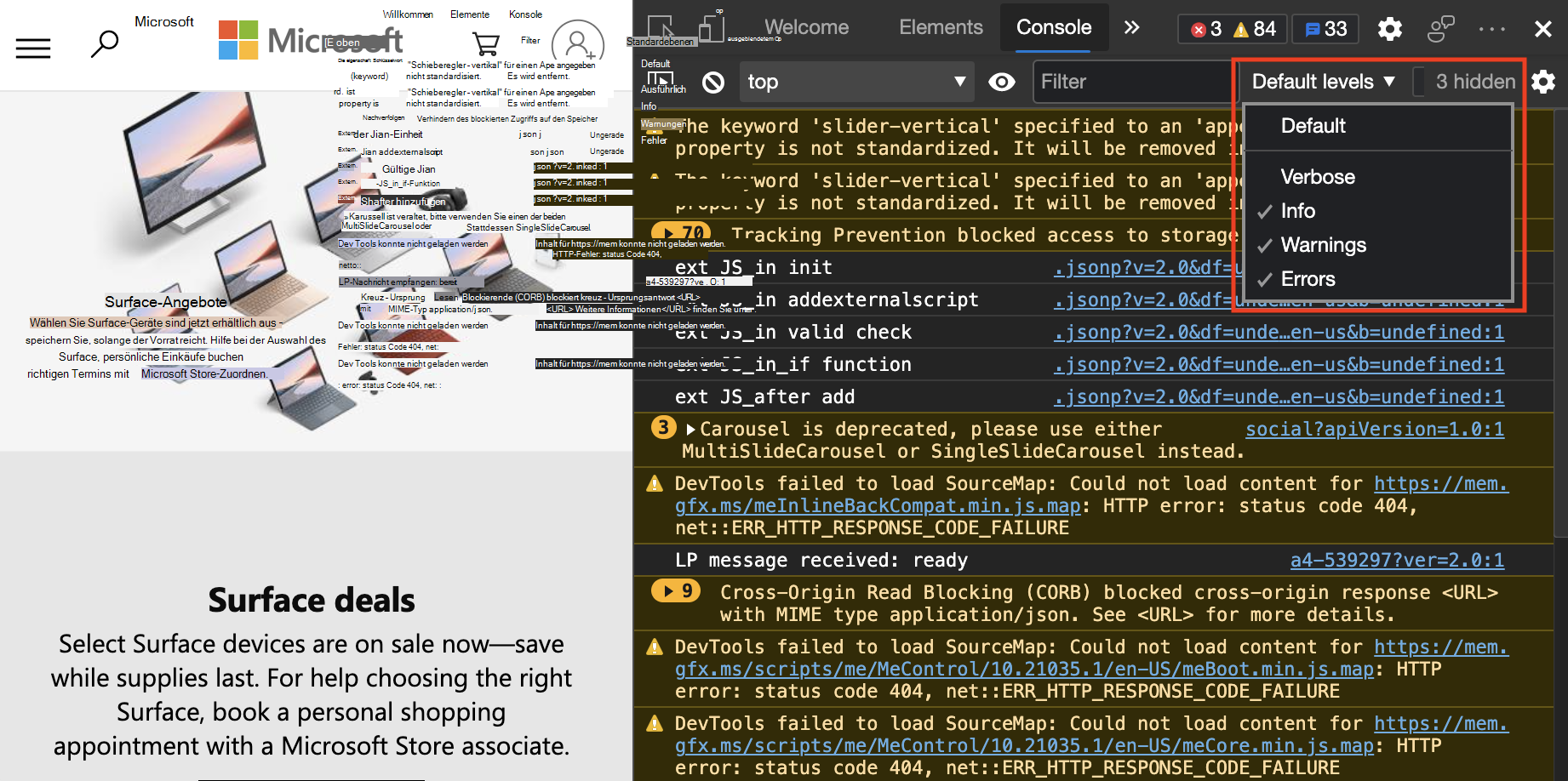Enable Verbose level in the levels menu
Image resolution: width=1568 pixels, height=781 pixels.
click(x=1378, y=177)
